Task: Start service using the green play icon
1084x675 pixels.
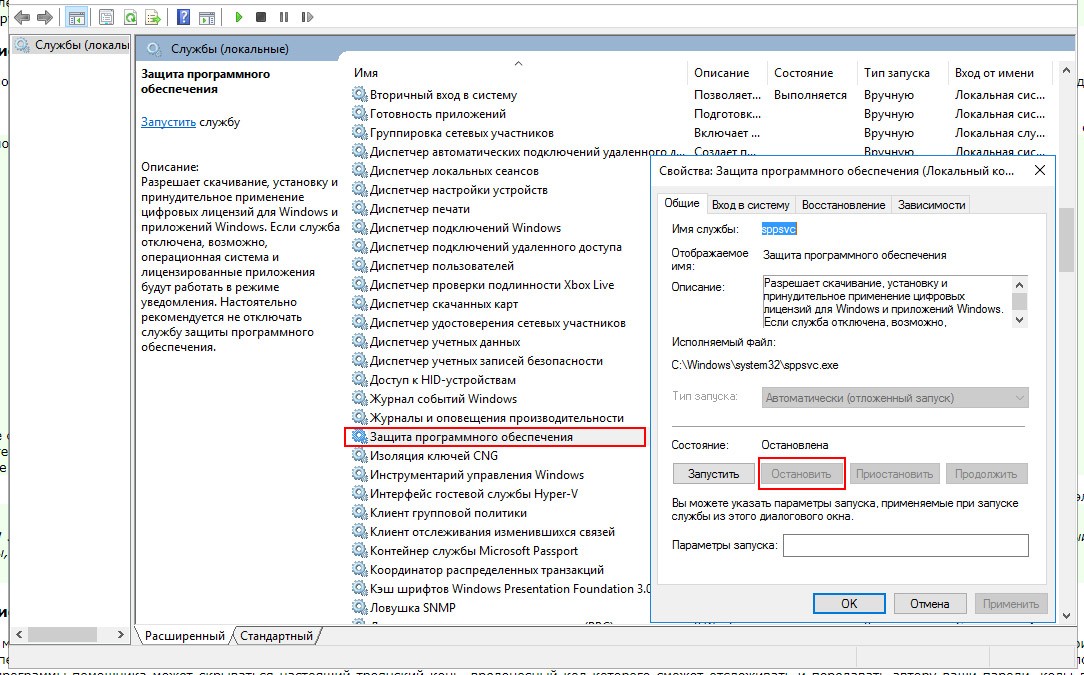Action: (239, 17)
